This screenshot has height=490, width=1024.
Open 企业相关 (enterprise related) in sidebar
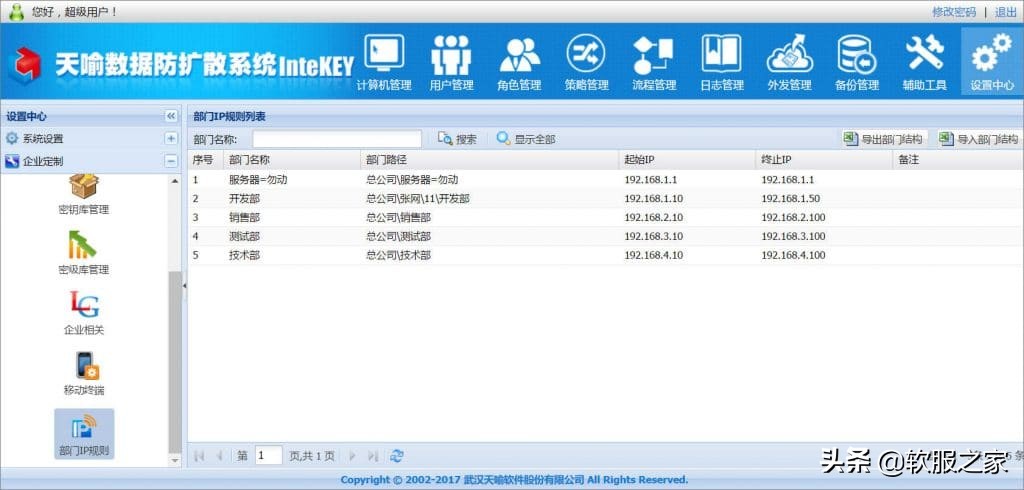[84, 314]
